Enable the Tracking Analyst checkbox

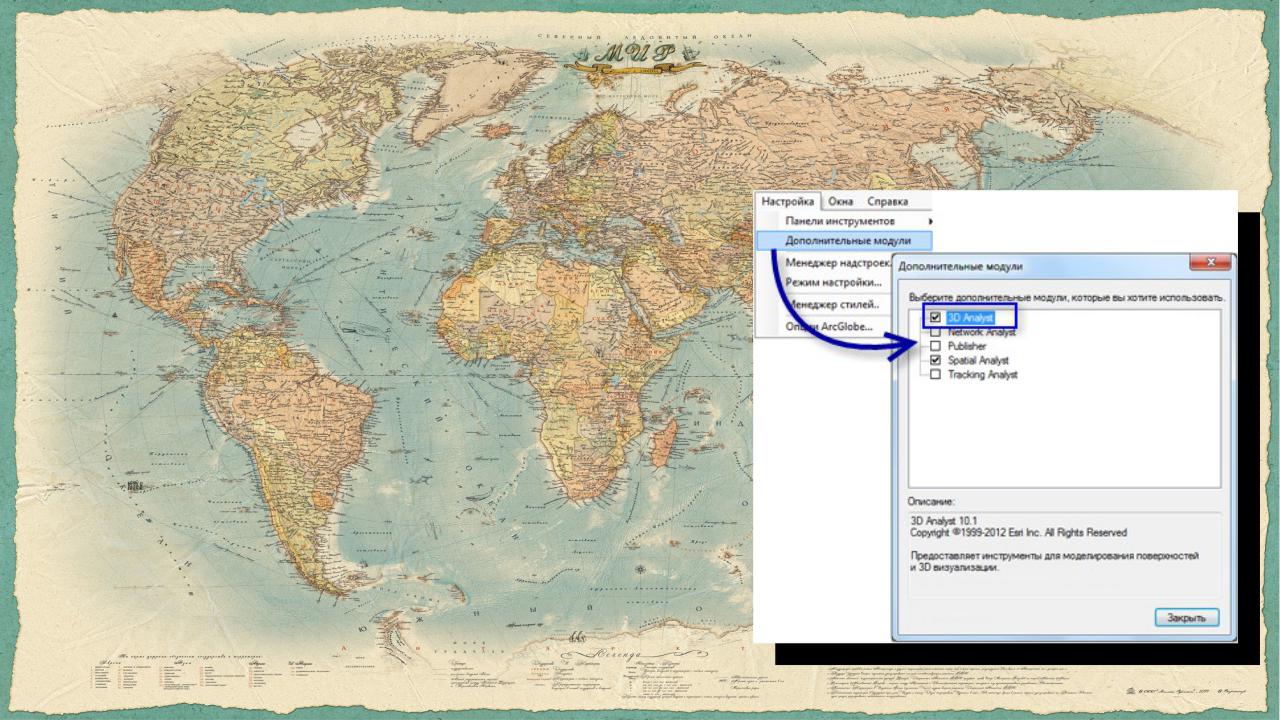click(935, 374)
